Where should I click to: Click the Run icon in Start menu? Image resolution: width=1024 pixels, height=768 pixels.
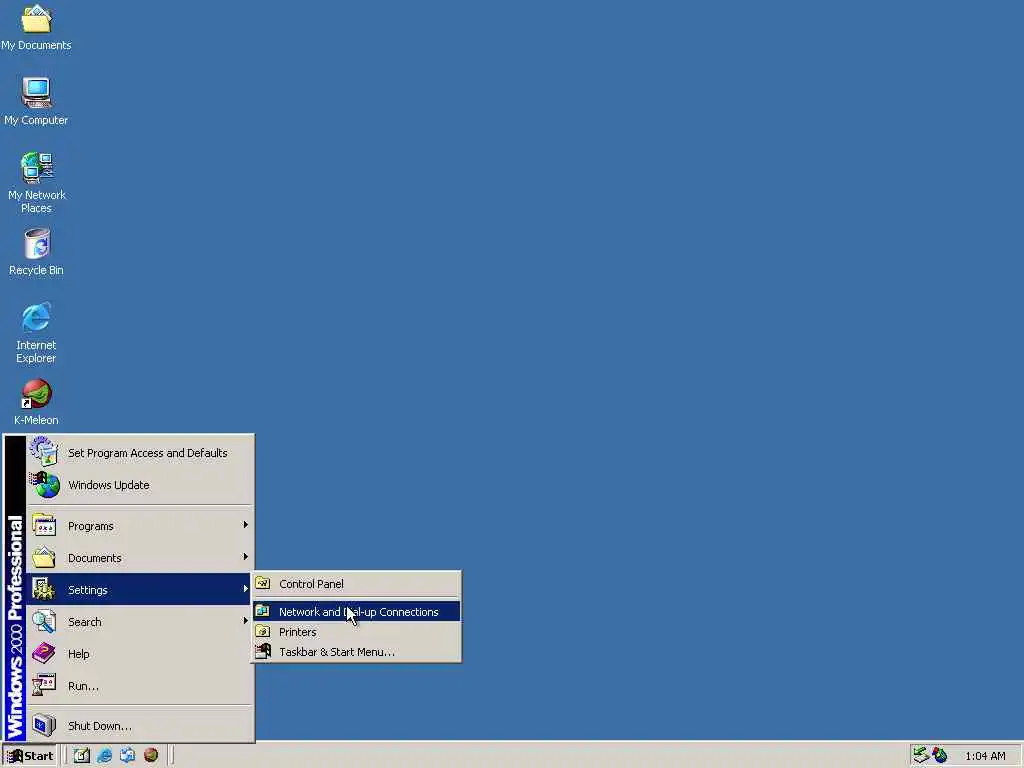click(x=44, y=685)
